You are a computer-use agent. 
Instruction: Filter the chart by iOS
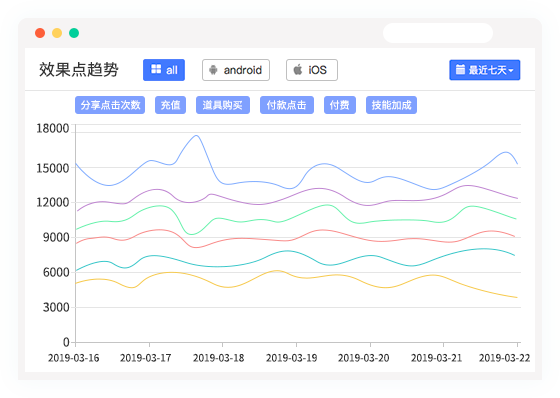click(312, 70)
